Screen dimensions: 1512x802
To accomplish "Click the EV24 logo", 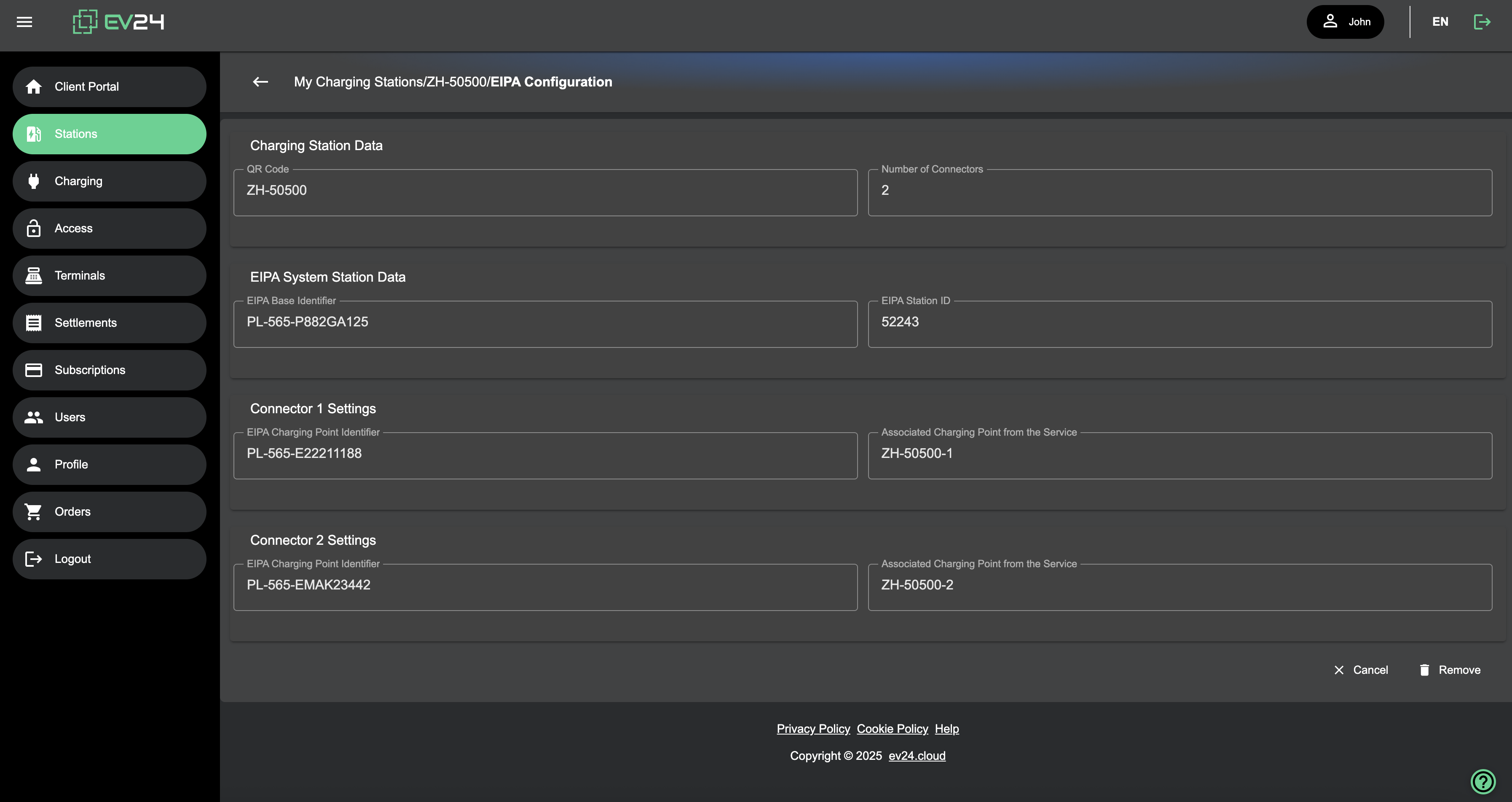I will pos(118,22).
